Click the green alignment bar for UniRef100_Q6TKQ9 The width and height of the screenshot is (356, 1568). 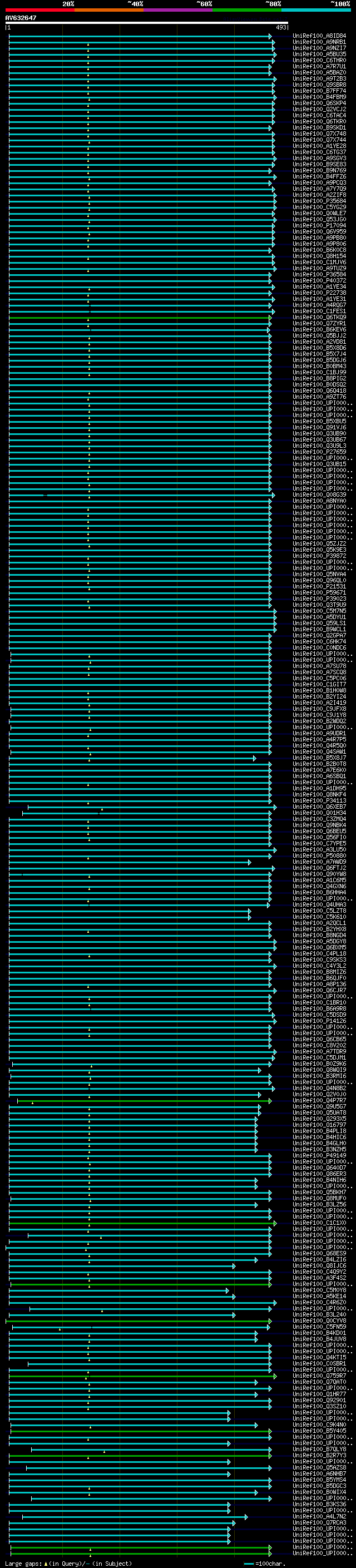point(140,317)
